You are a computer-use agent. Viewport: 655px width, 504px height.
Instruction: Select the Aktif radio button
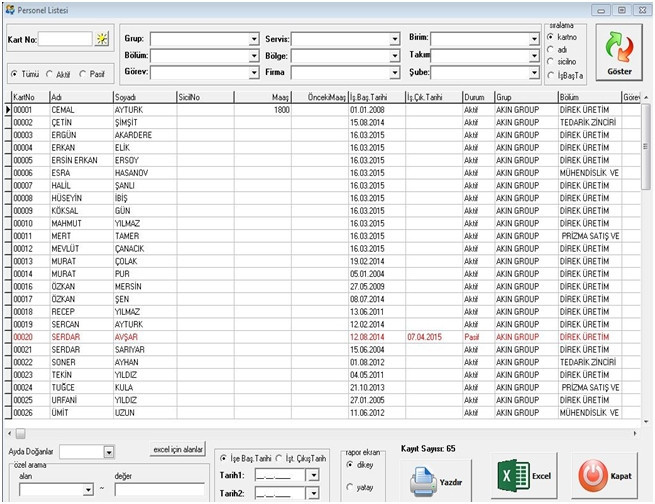coord(50,74)
